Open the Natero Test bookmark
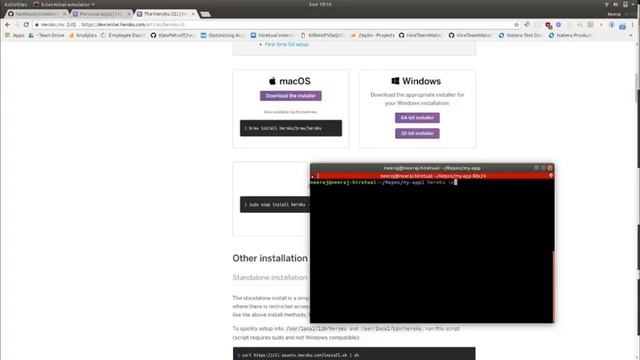The image size is (640, 360). click(521, 36)
